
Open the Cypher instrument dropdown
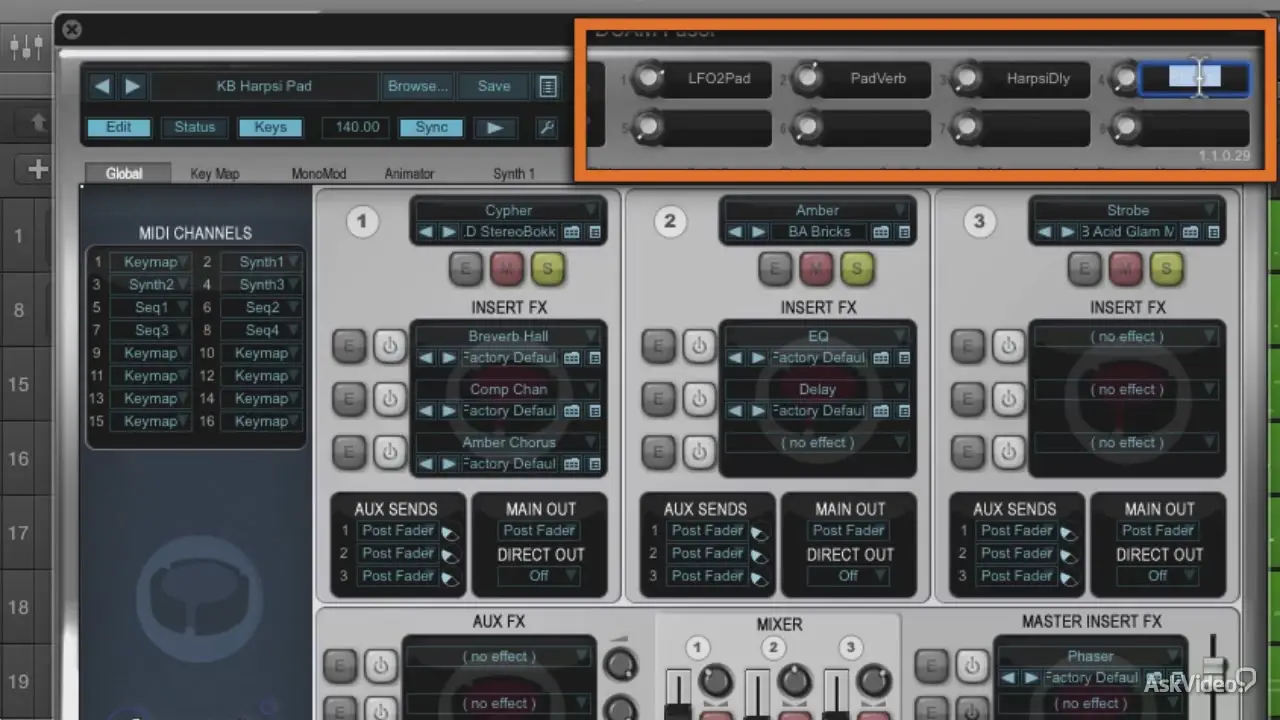tap(509, 210)
